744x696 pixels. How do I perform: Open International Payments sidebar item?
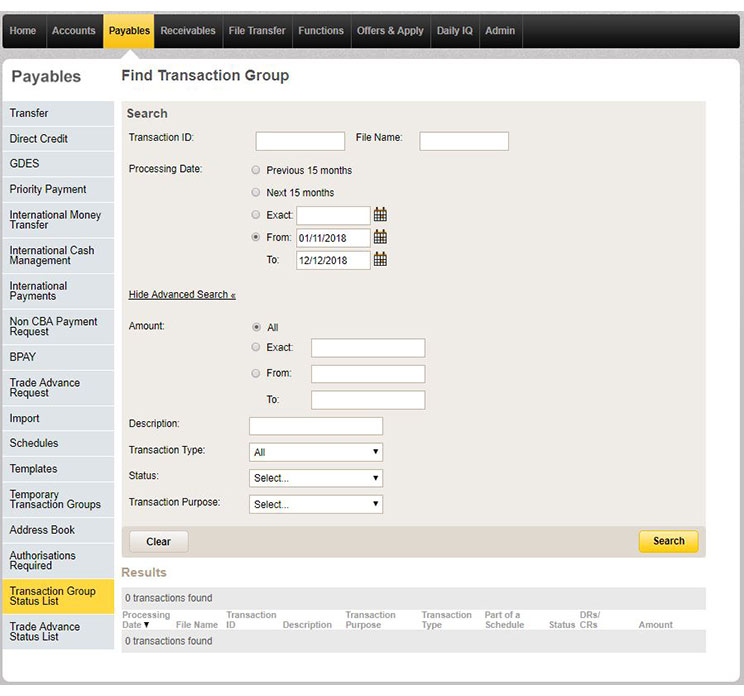(x=58, y=291)
